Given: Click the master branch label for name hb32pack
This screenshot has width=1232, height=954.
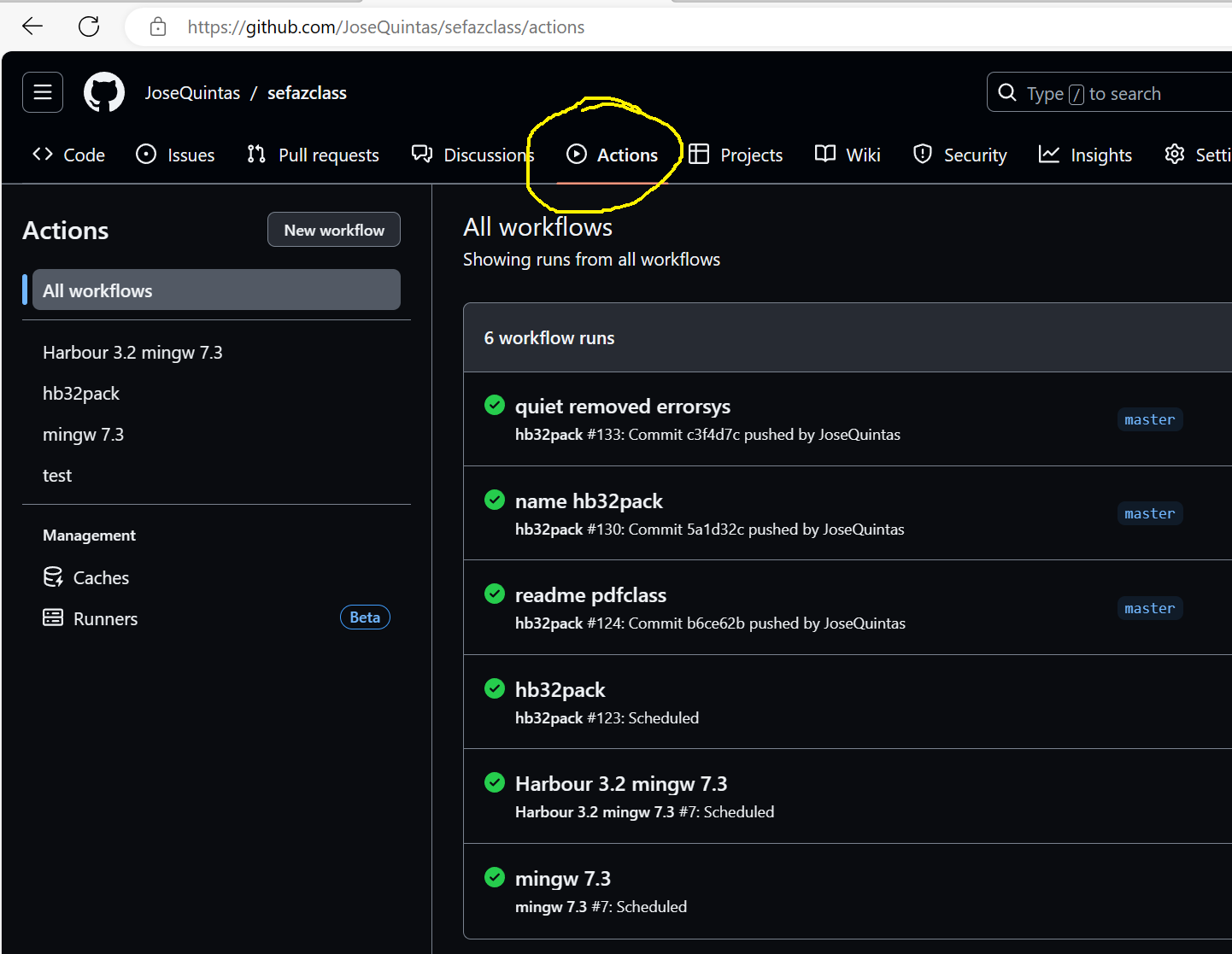Looking at the screenshot, I should pos(1149,513).
